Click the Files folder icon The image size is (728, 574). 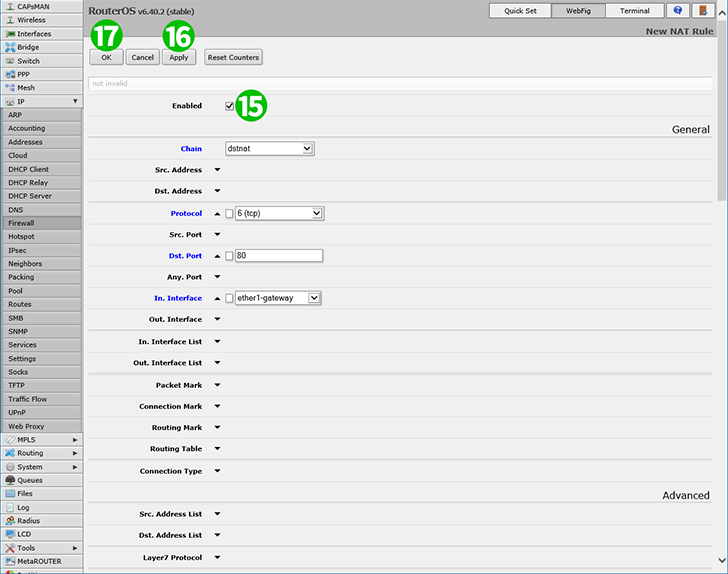point(10,494)
